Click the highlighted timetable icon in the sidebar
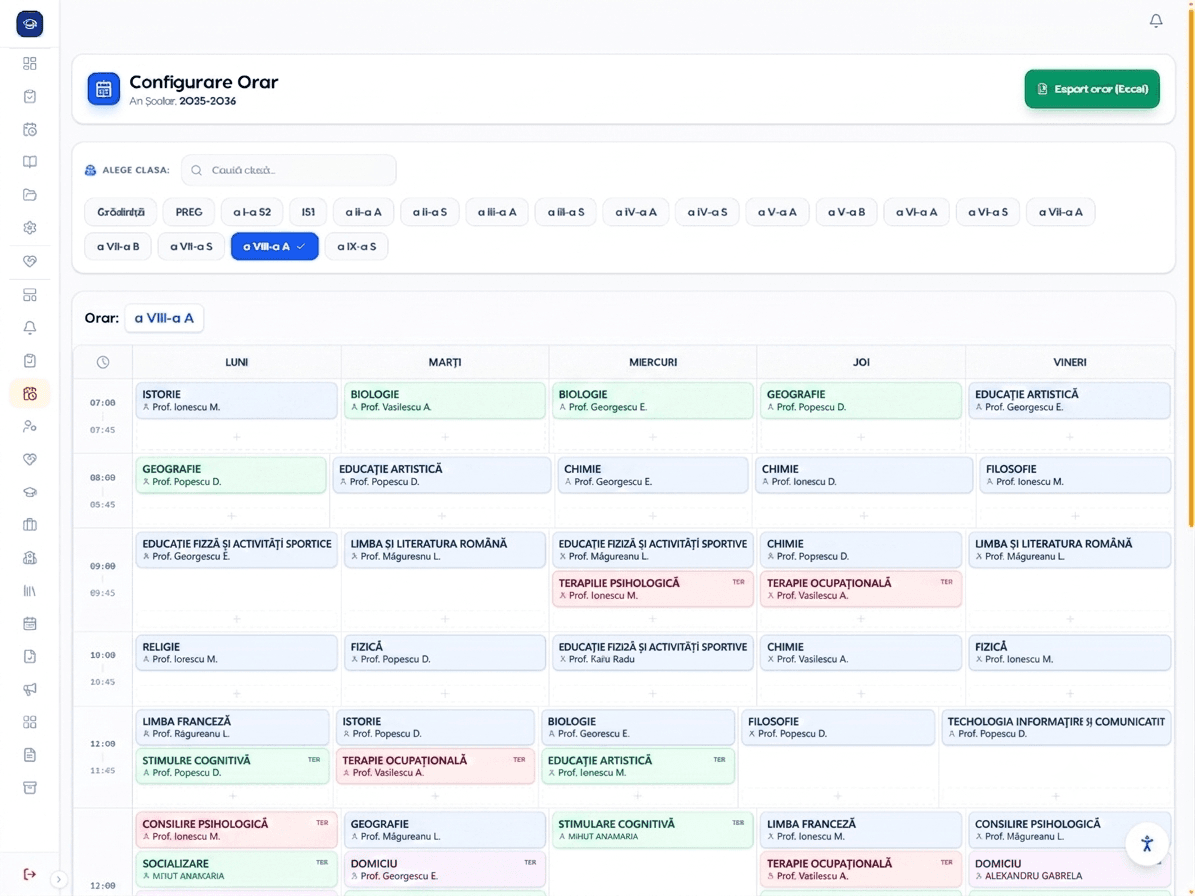Image resolution: width=1195 pixels, height=896 pixels. [30, 394]
